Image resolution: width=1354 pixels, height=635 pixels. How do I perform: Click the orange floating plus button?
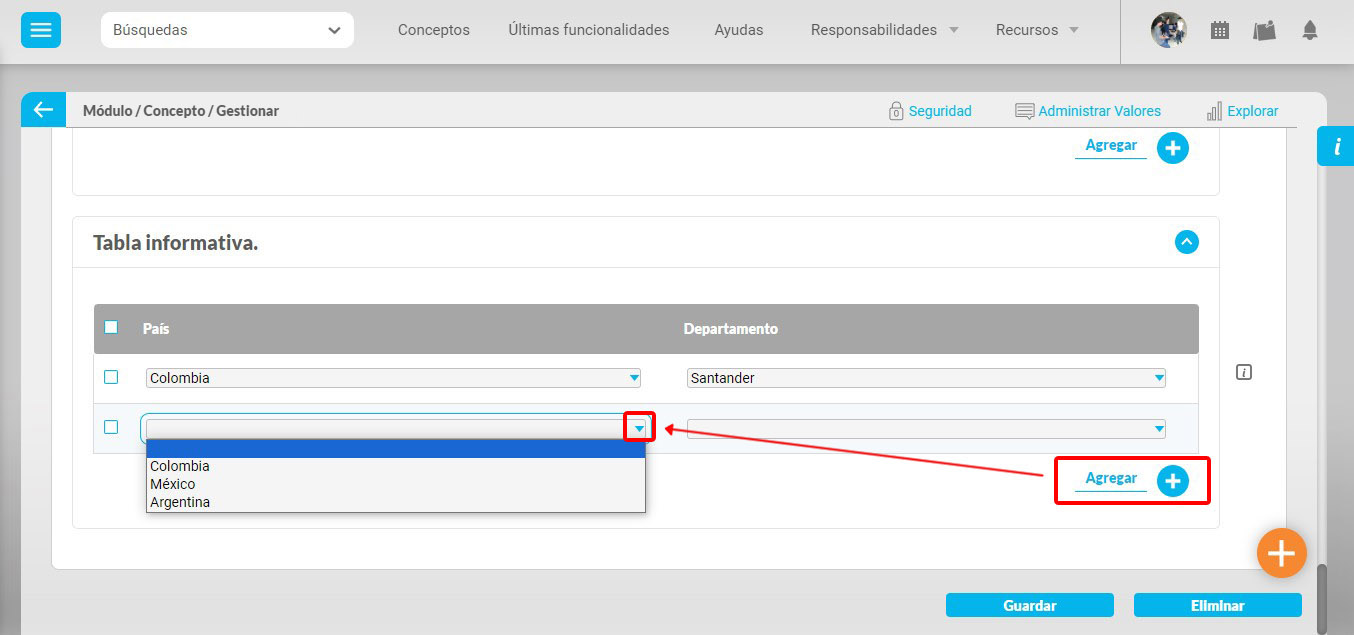(1281, 553)
